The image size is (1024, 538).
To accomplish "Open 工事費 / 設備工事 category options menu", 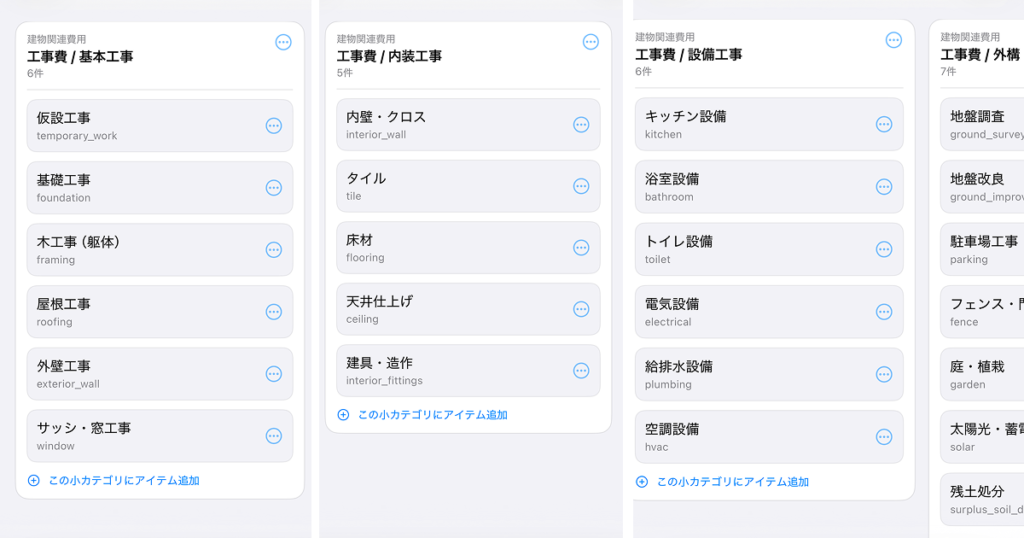I will point(894,40).
